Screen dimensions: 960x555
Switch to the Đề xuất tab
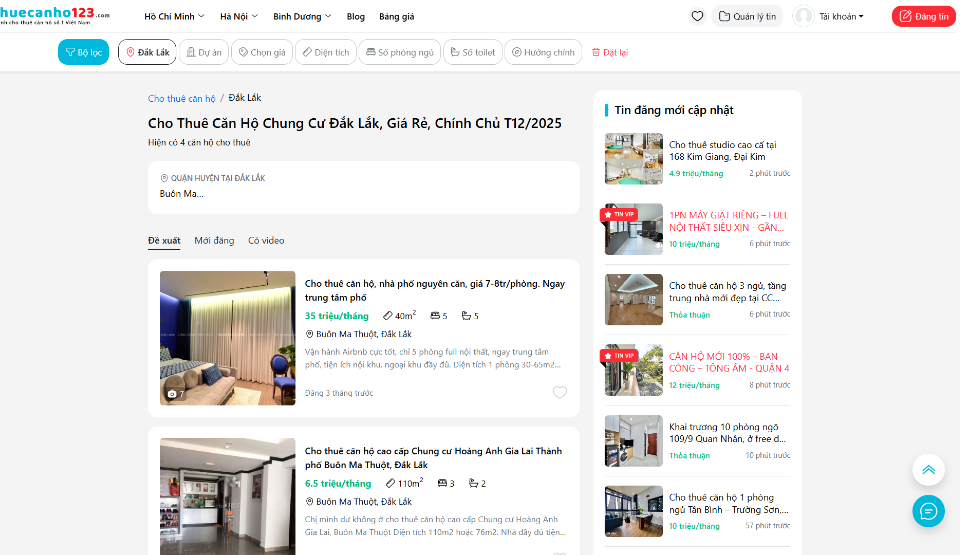[164, 241]
